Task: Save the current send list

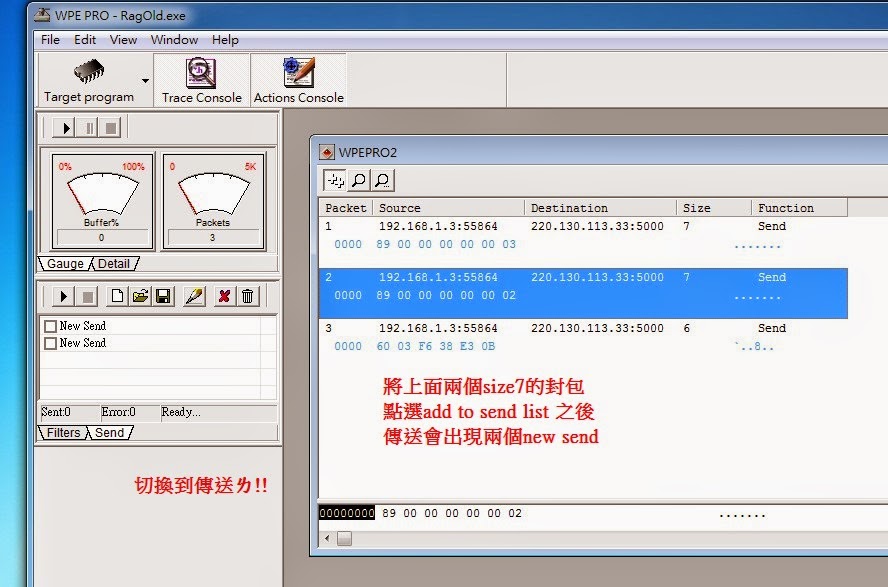Action: 163,295
